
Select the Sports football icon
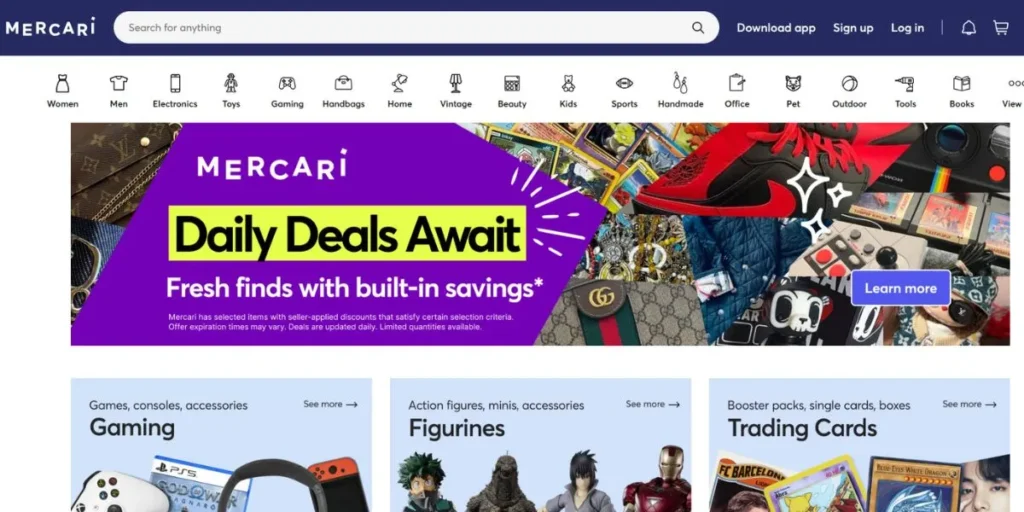pos(624,84)
